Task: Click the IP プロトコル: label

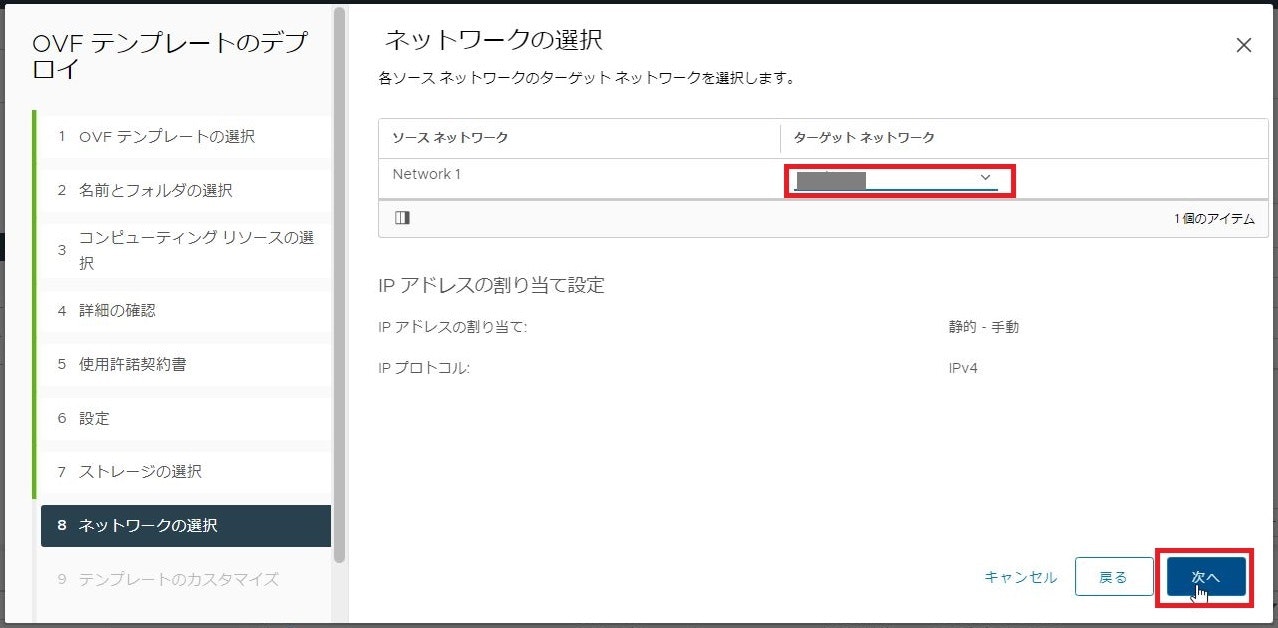Action: (424, 368)
